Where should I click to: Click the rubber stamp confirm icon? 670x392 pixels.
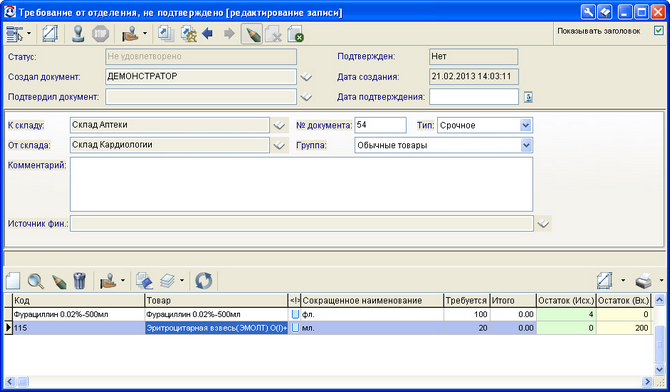pyautogui.click(x=78, y=34)
